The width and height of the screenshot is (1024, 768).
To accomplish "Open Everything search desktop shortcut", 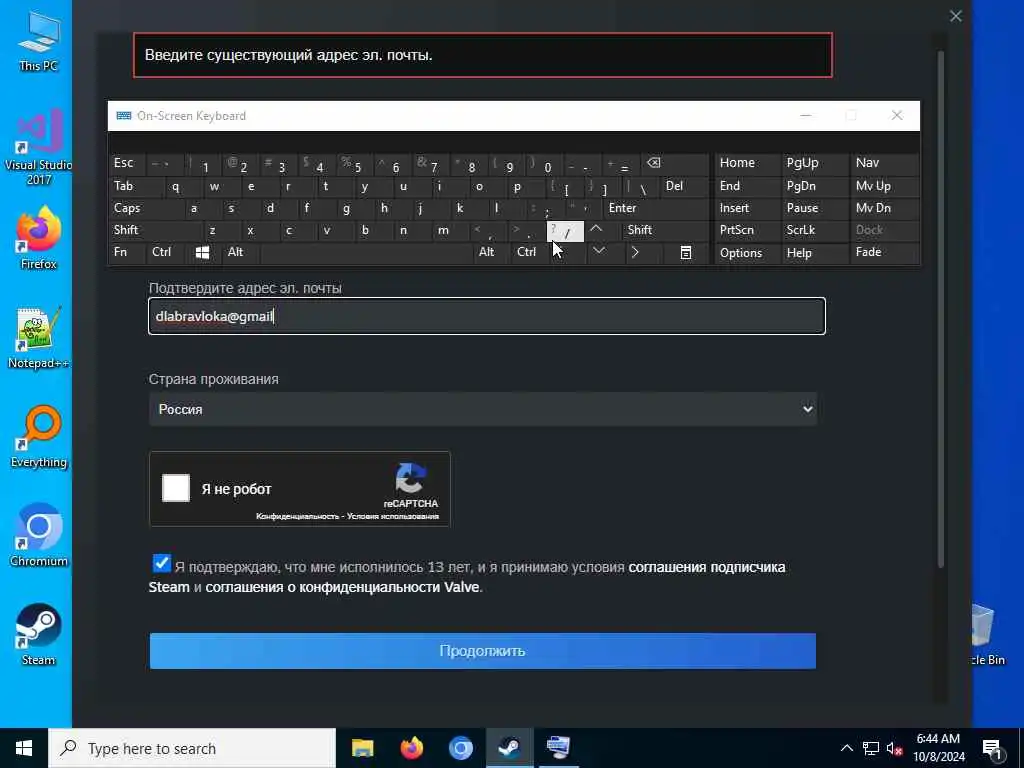I will (39, 437).
